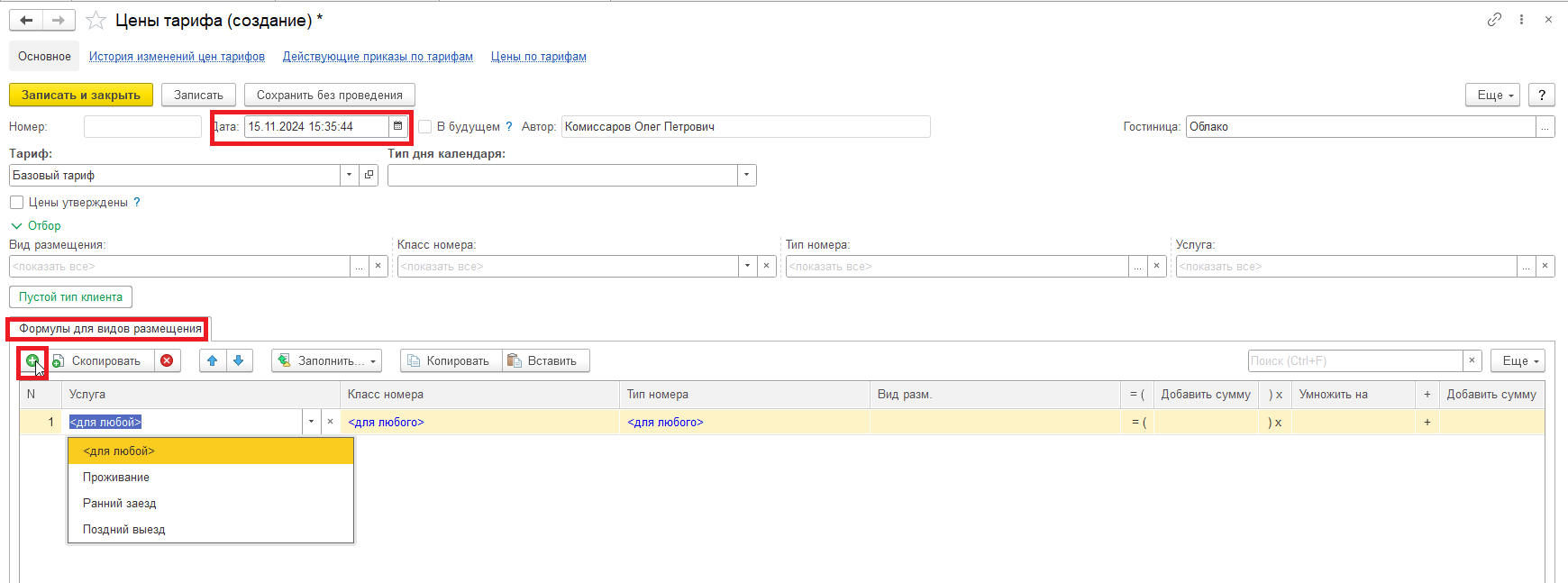Delete the row with red cross icon
This screenshot has width=1568, height=583.
(x=167, y=361)
